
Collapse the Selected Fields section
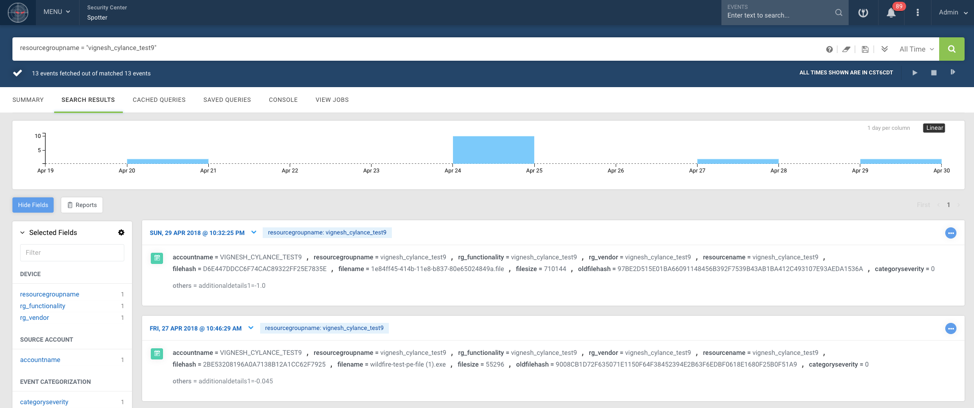23,233
